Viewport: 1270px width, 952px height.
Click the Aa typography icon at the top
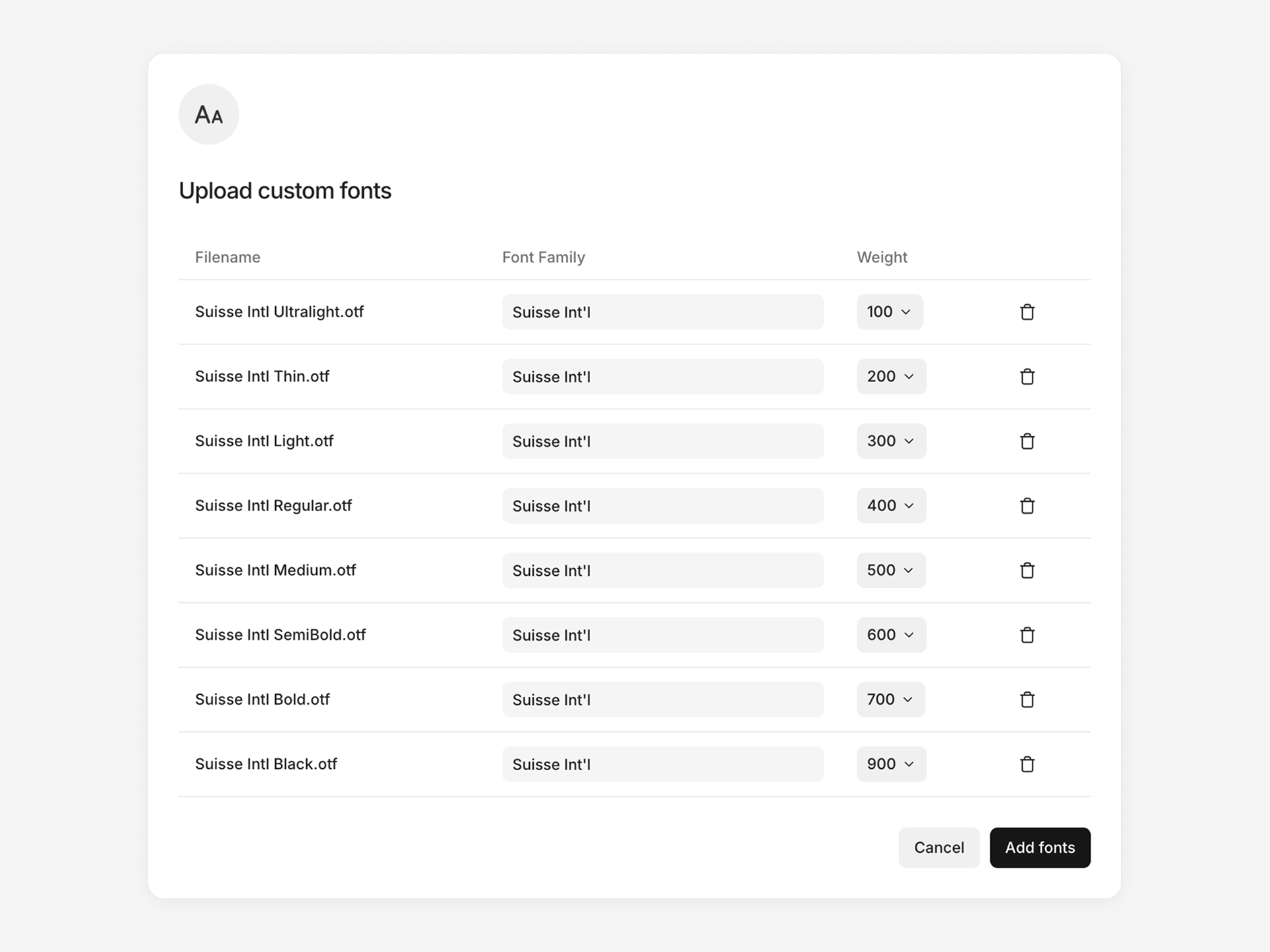point(209,114)
